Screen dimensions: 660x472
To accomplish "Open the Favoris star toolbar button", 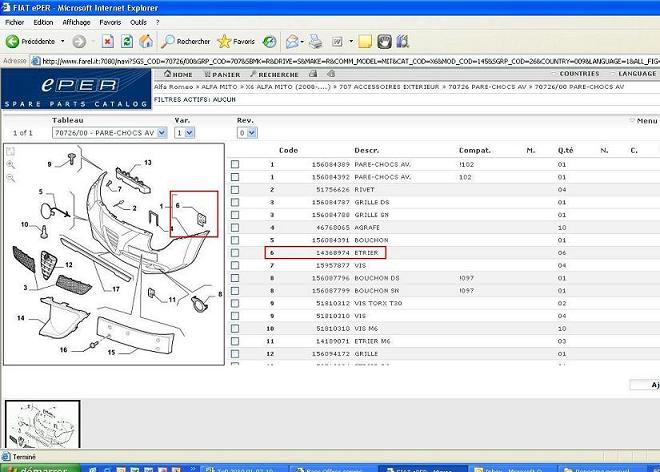I will (x=237, y=41).
